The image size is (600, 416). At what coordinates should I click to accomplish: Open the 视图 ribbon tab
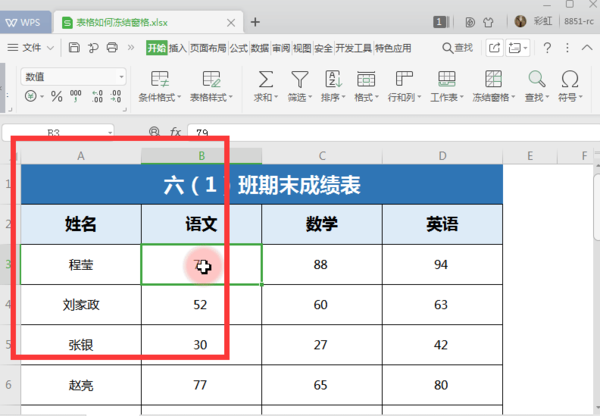click(302, 48)
